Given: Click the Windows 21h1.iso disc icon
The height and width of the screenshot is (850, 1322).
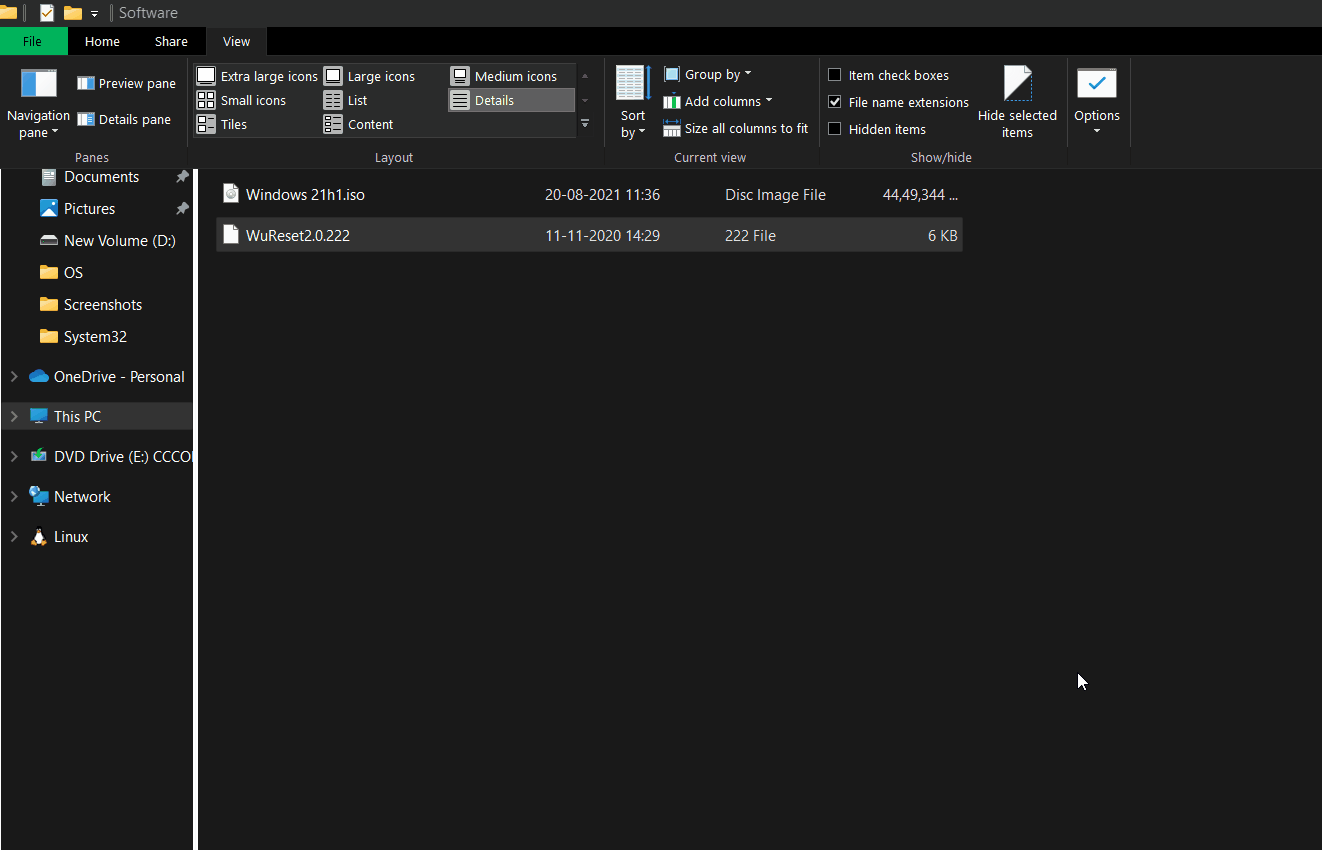Looking at the screenshot, I should pos(231,193).
